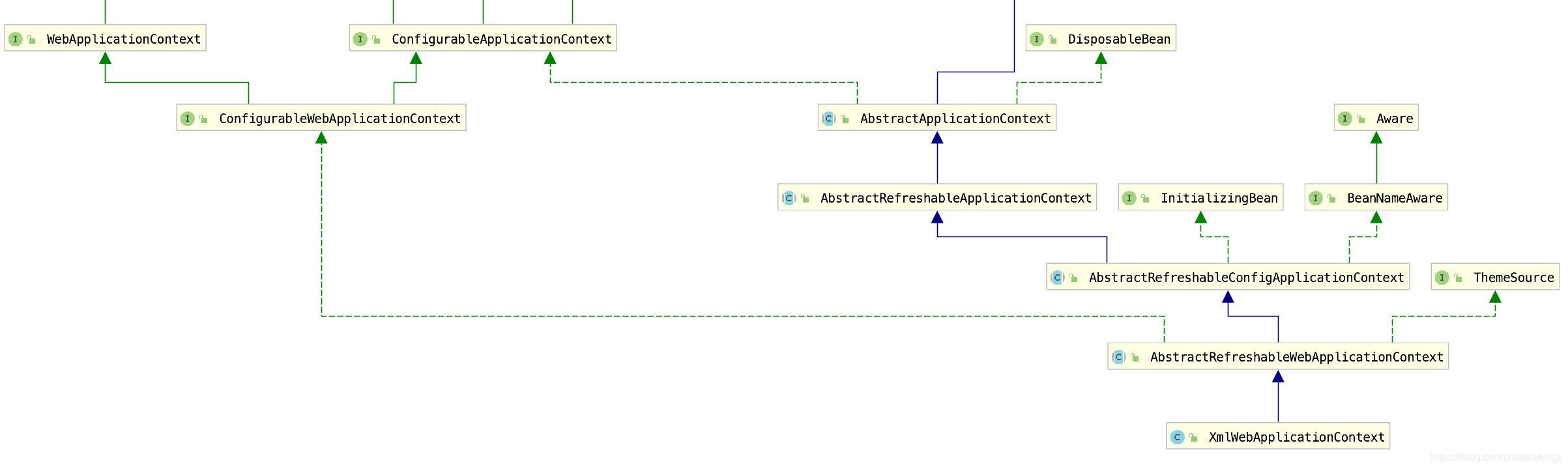This screenshot has height=469, width=1568.
Task: Select the XmlWebApplicationContext label
Action: point(1297,437)
